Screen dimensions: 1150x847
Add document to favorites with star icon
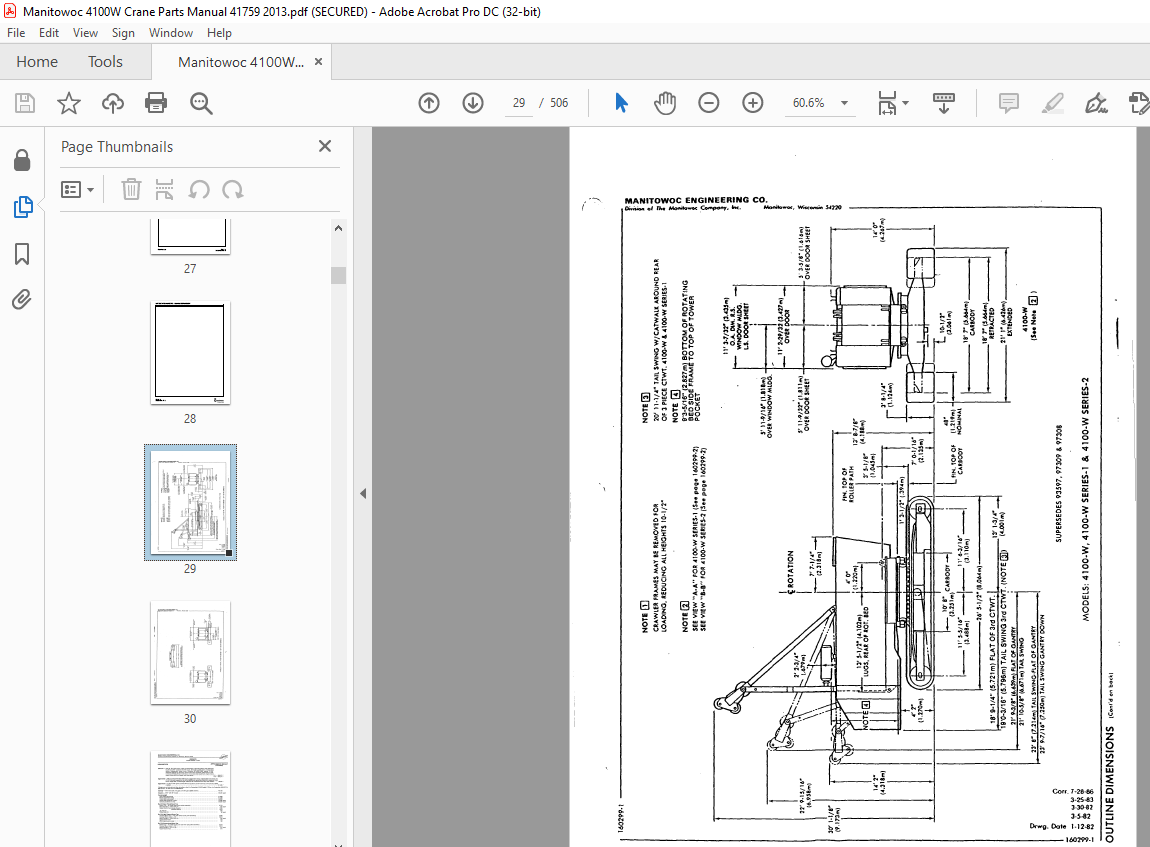coord(69,103)
